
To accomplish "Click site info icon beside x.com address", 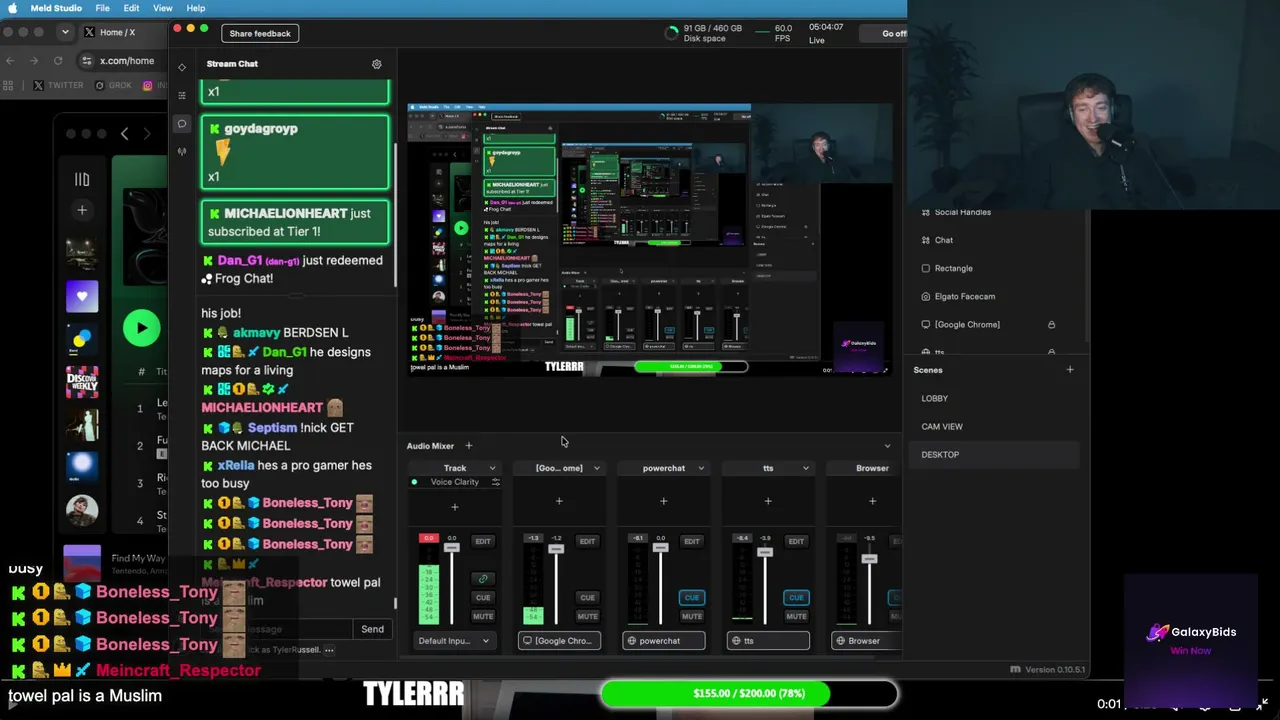I will pos(87,61).
